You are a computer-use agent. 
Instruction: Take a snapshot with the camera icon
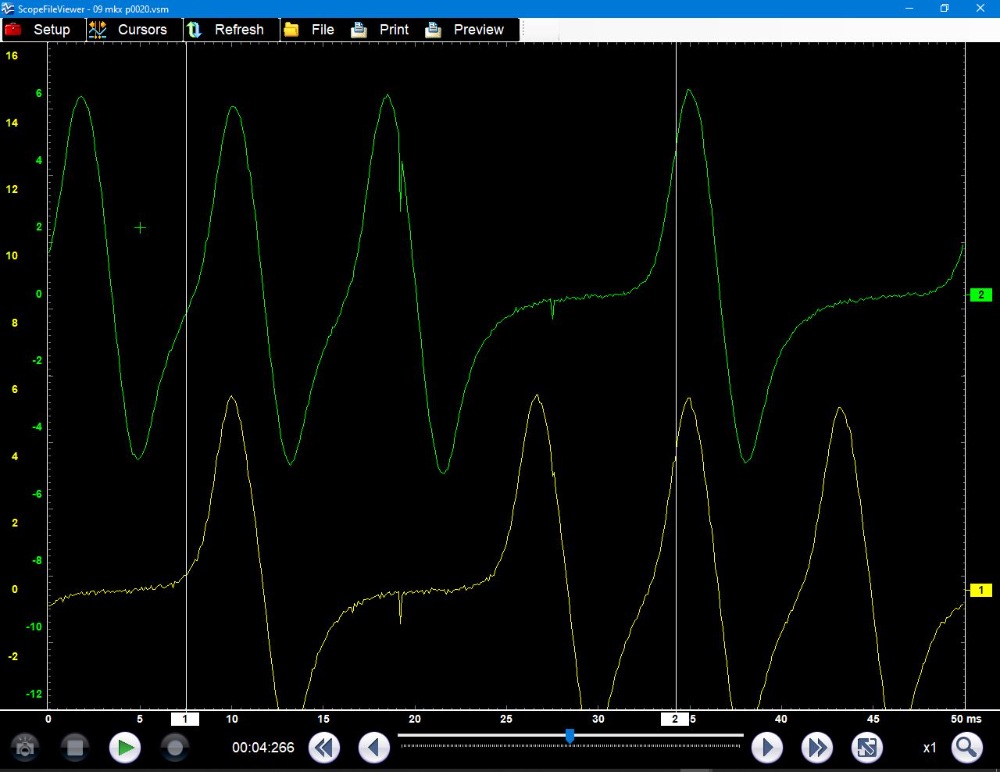[25, 747]
